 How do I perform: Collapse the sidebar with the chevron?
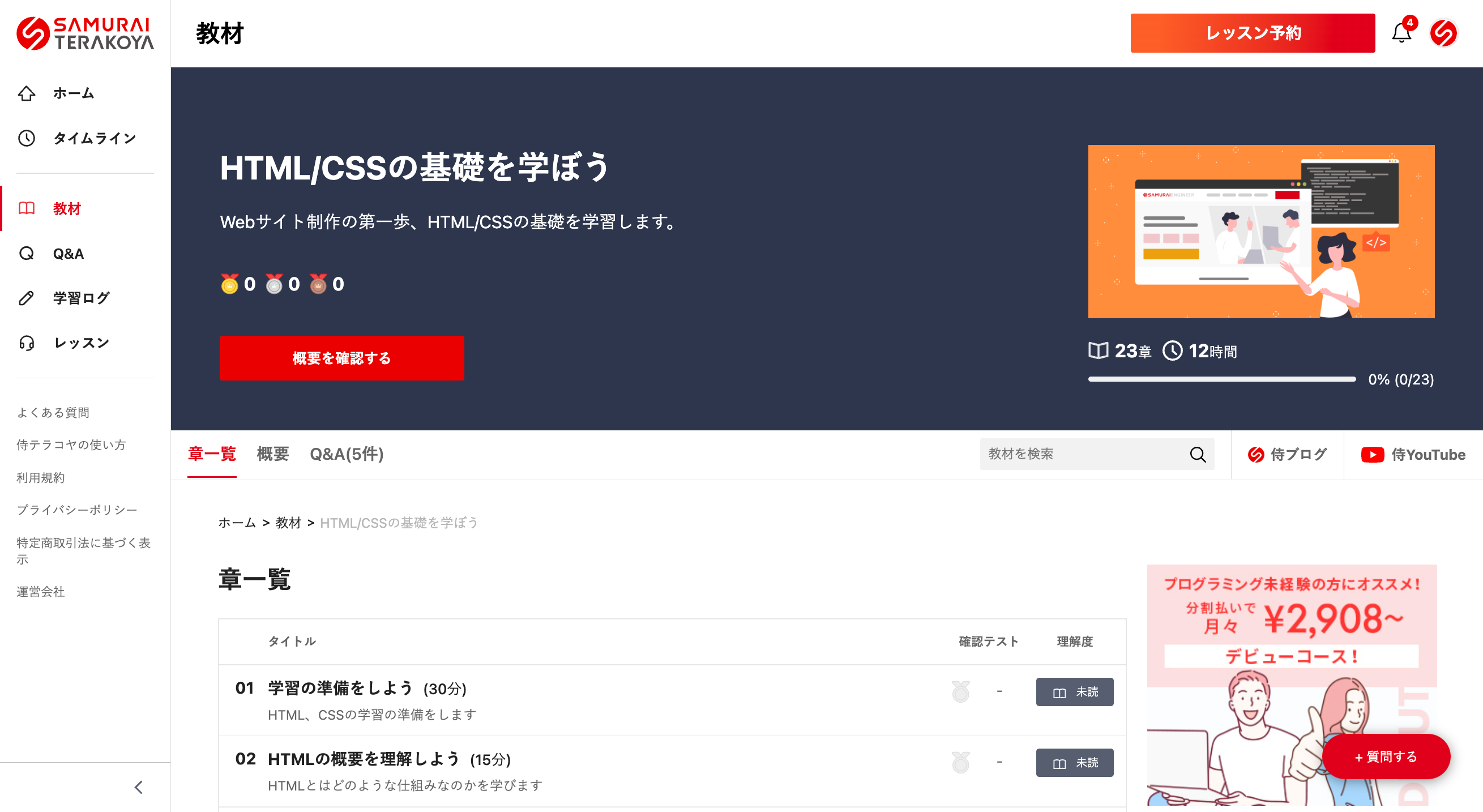138,787
